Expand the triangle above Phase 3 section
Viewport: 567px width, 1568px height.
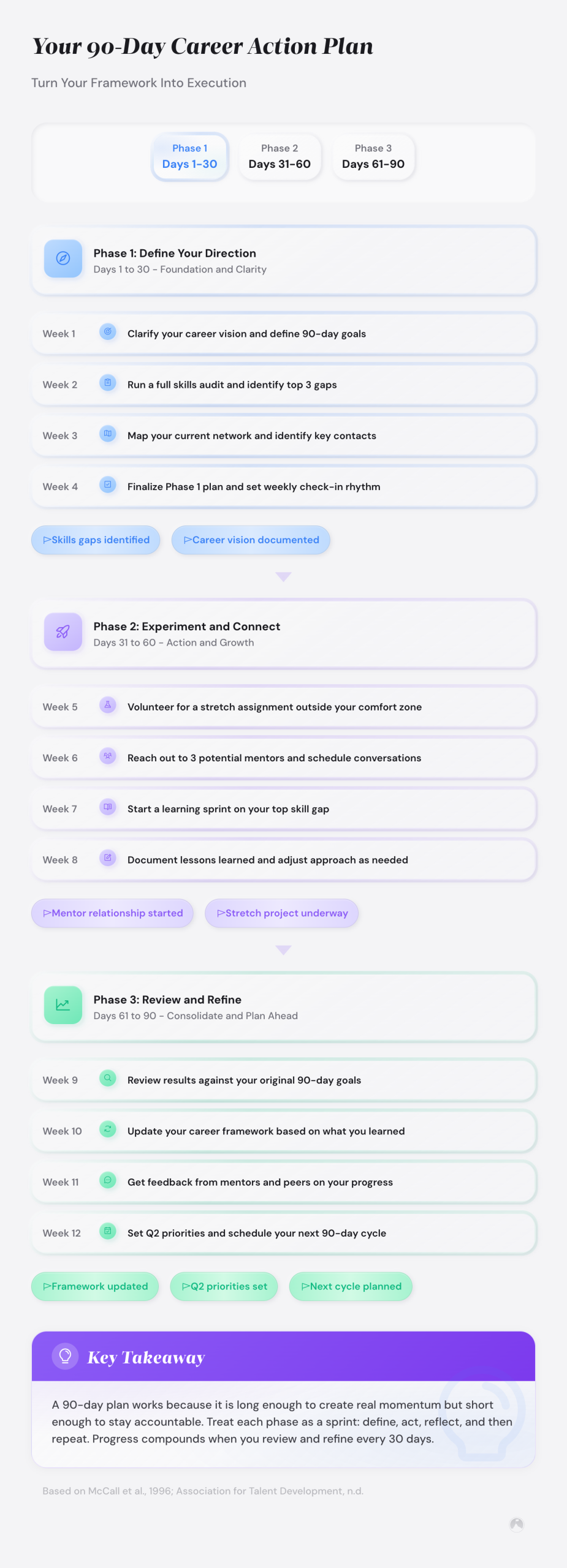(283, 950)
